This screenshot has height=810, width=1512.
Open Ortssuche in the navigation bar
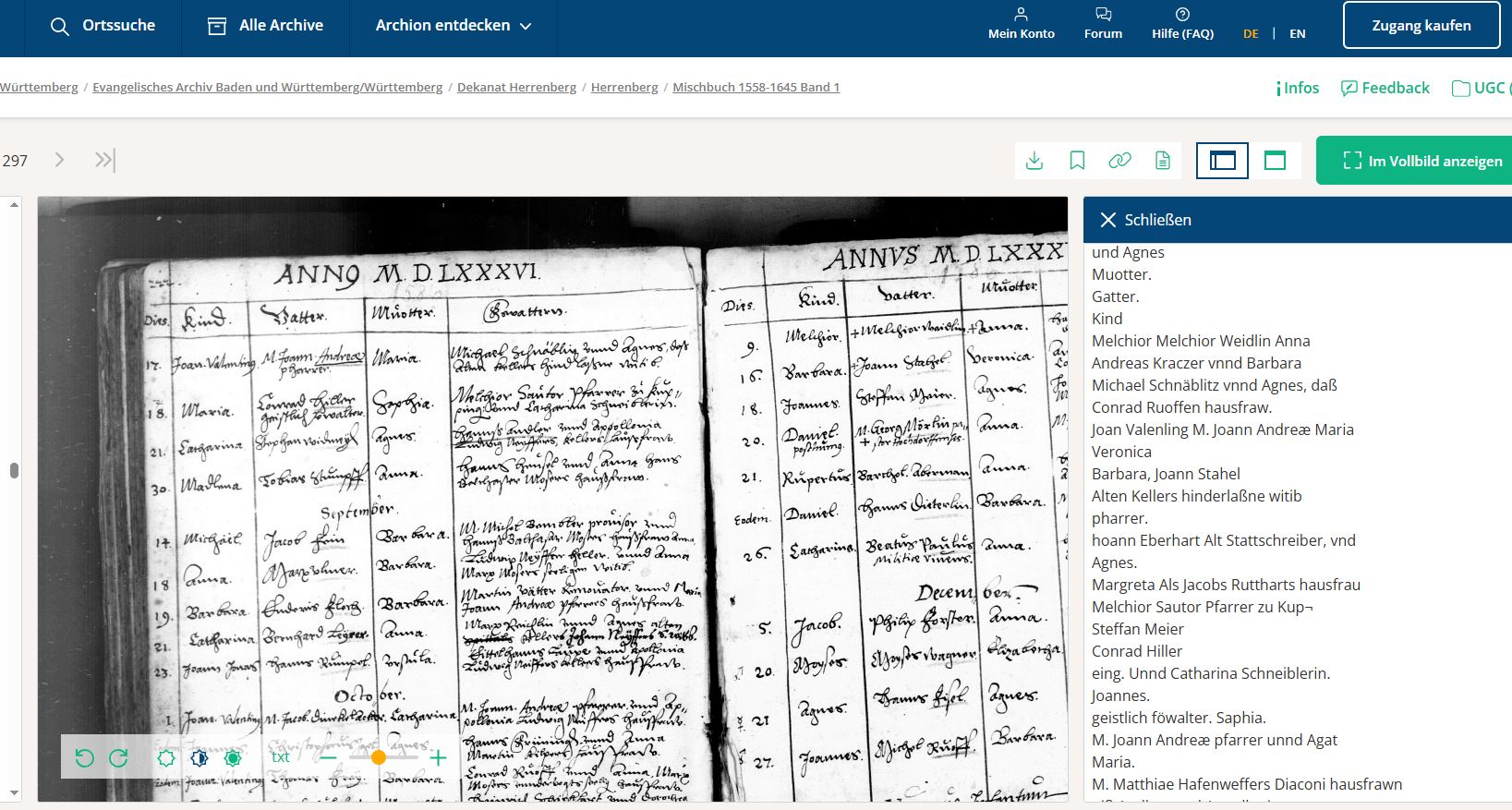click(103, 26)
